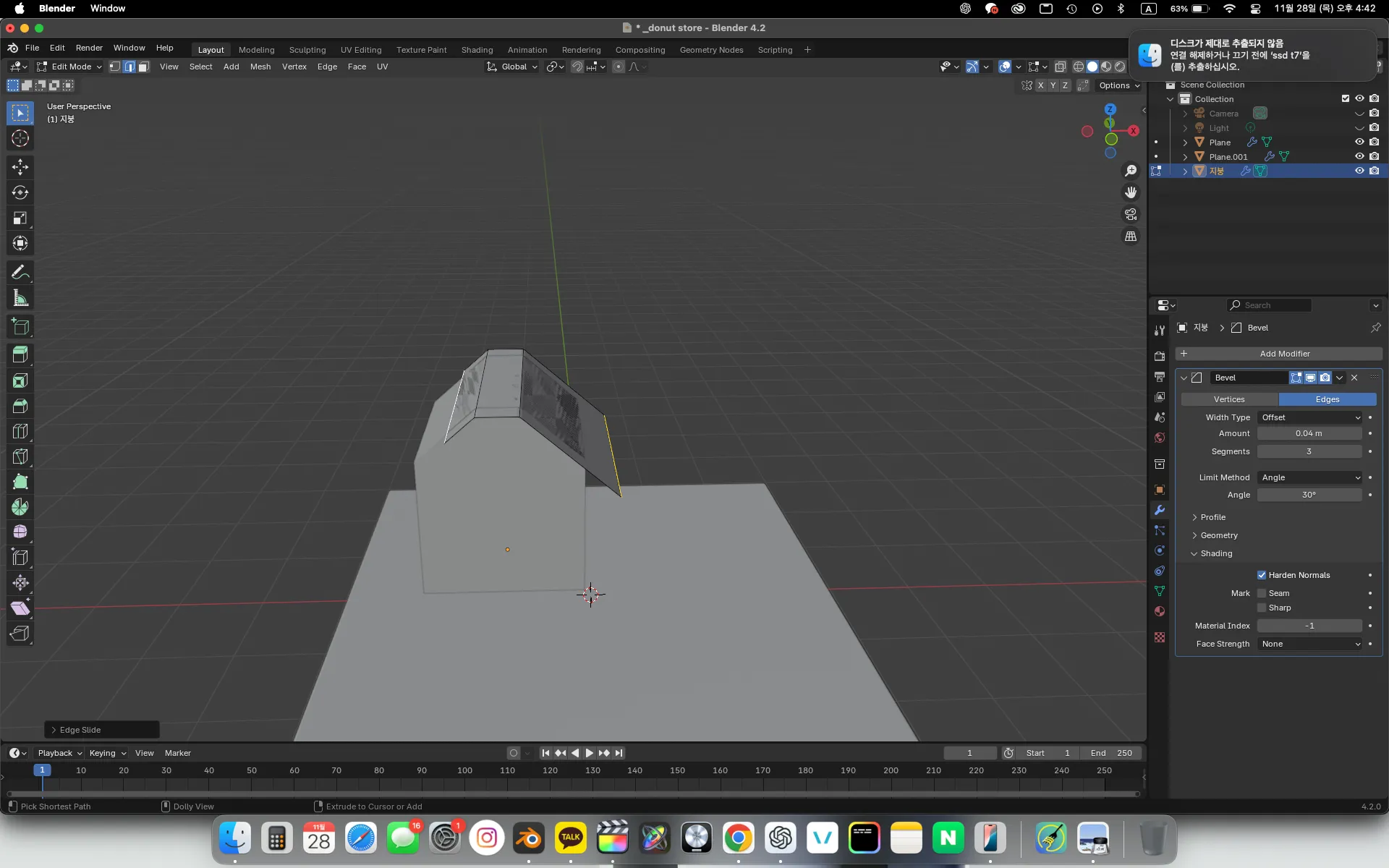The width and height of the screenshot is (1389, 868).
Task: Open Global transform orientation dropdown
Action: point(512,67)
